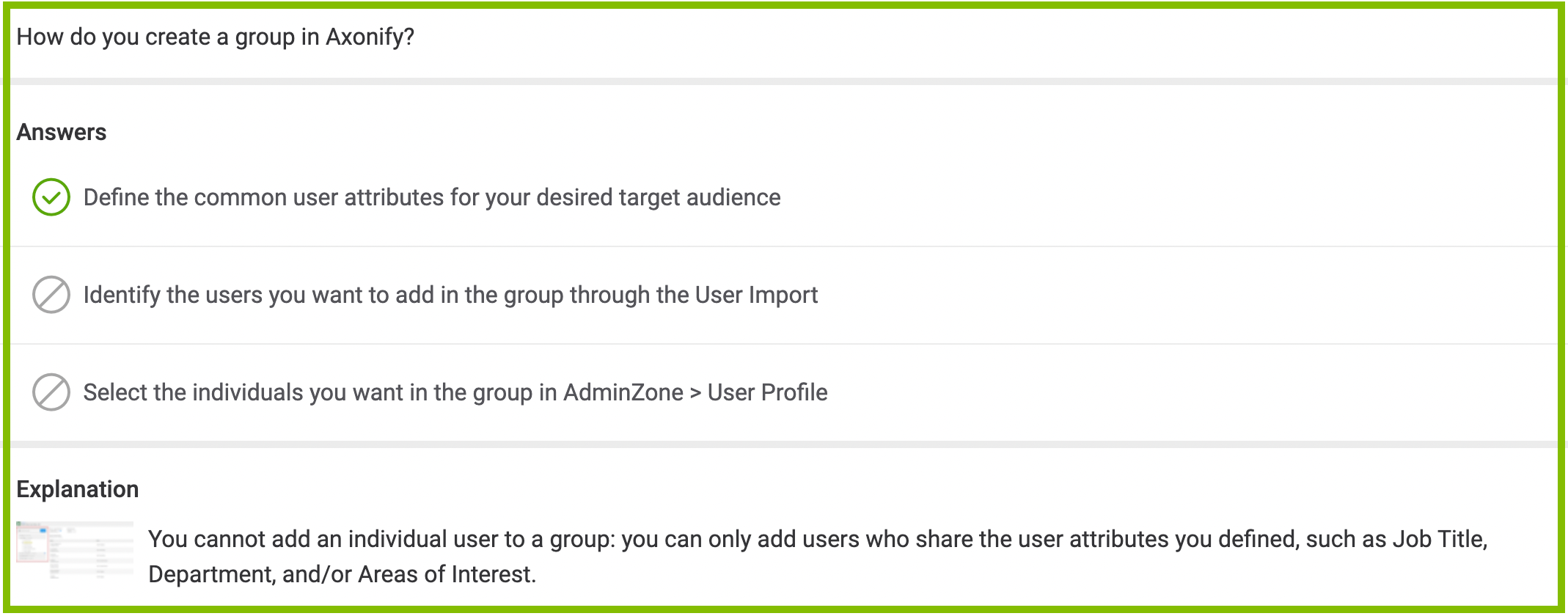1568x616 pixels.
Task: Select the answer starting with "Identify the users"
Action: pyautogui.click(x=450, y=295)
